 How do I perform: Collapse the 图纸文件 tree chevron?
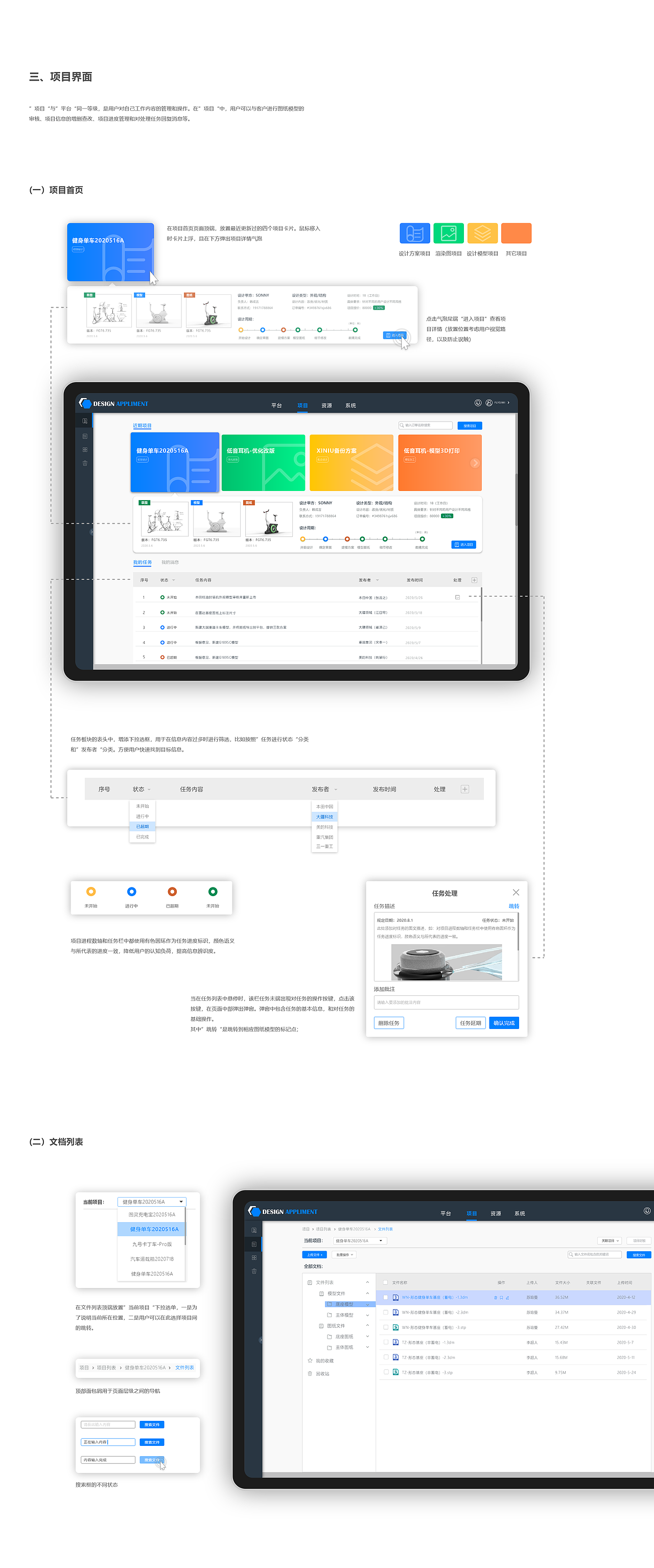pyautogui.click(x=367, y=1325)
